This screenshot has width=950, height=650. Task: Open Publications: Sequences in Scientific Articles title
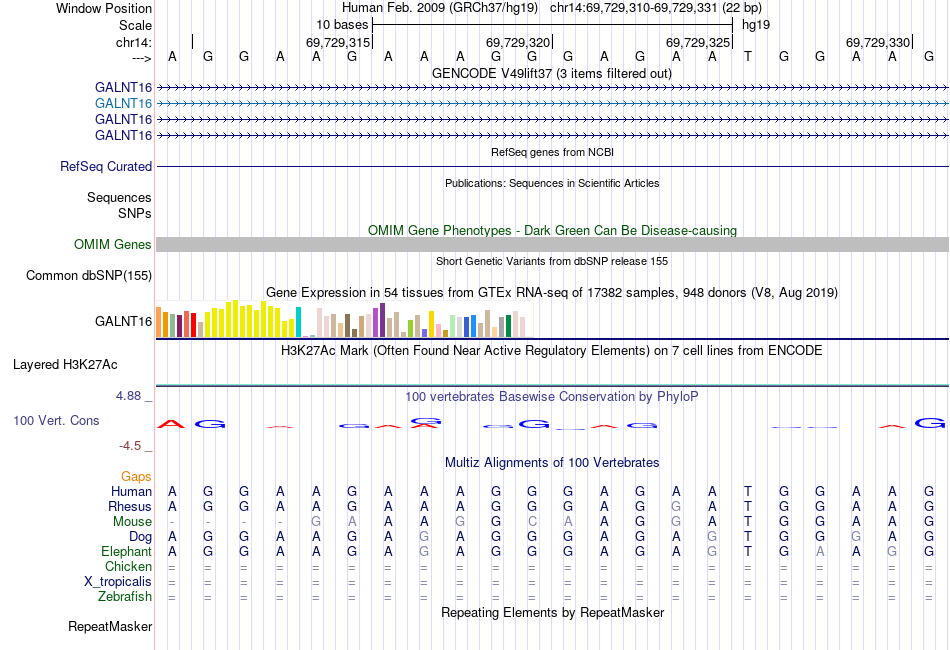552,183
